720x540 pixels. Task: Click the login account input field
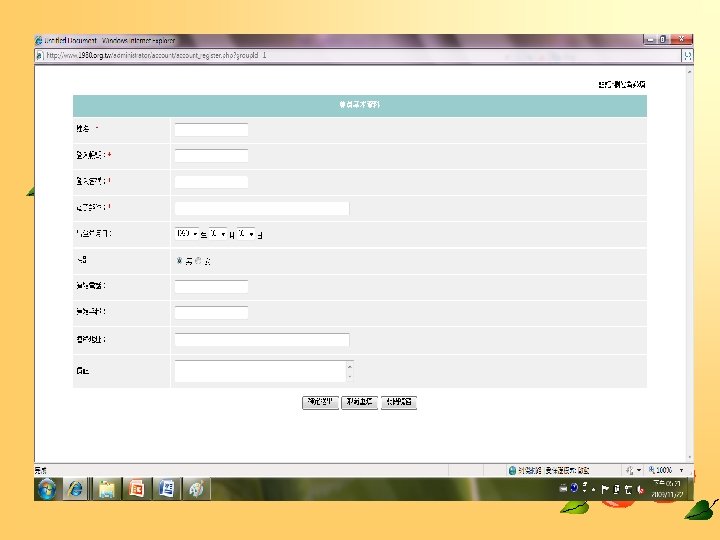point(211,156)
